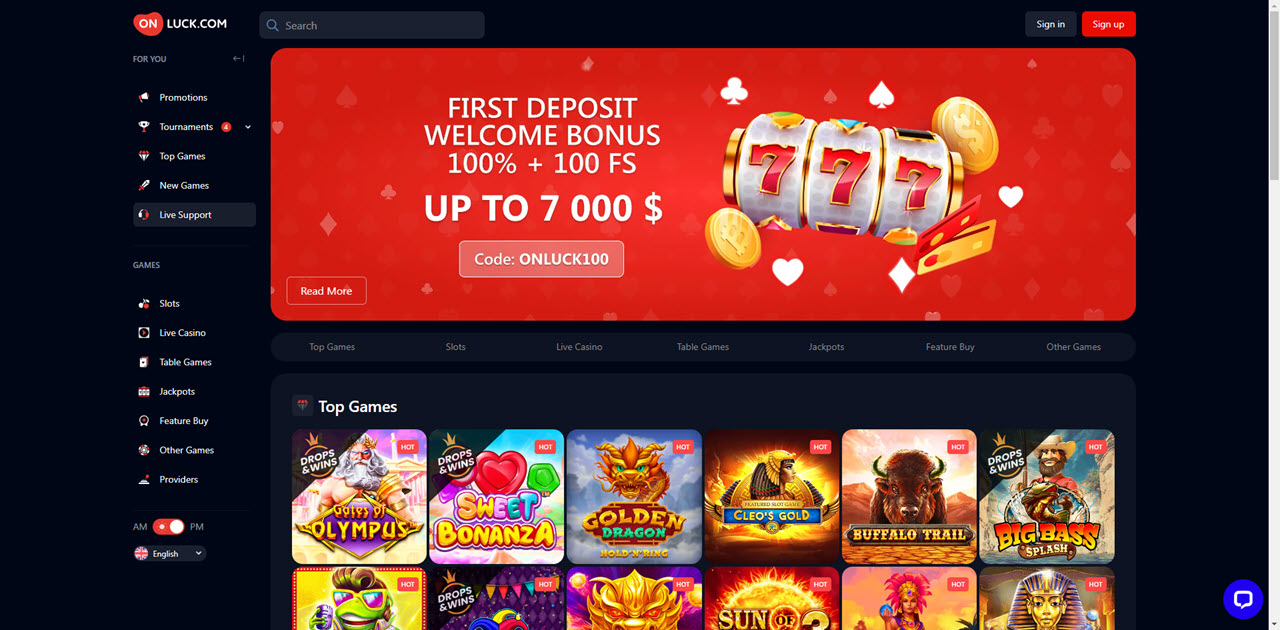Image resolution: width=1280 pixels, height=630 pixels.
Task: Open the live chat bubble icon
Action: (1243, 599)
